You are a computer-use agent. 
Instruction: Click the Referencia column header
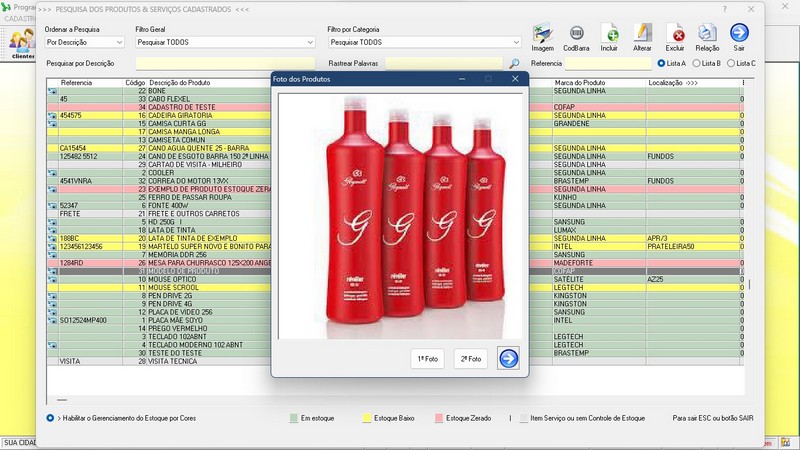coord(76,83)
